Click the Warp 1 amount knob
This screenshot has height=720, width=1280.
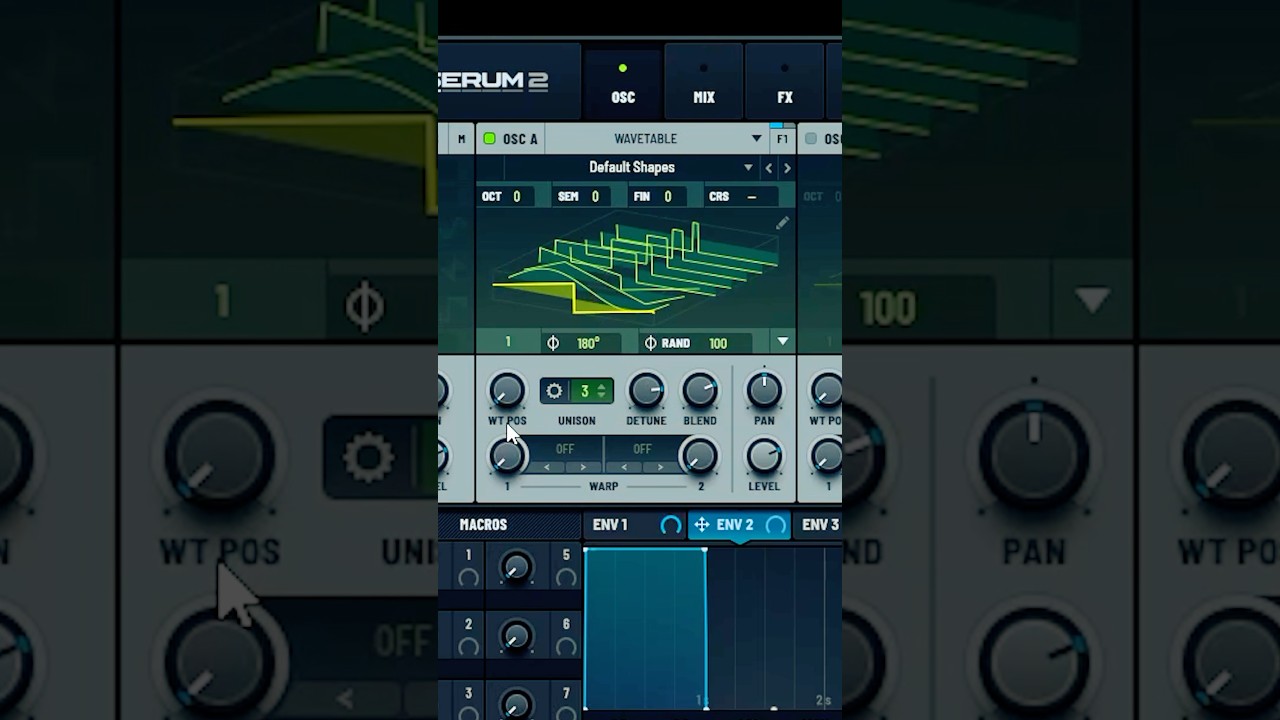pyautogui.click(x=507, y=457)
